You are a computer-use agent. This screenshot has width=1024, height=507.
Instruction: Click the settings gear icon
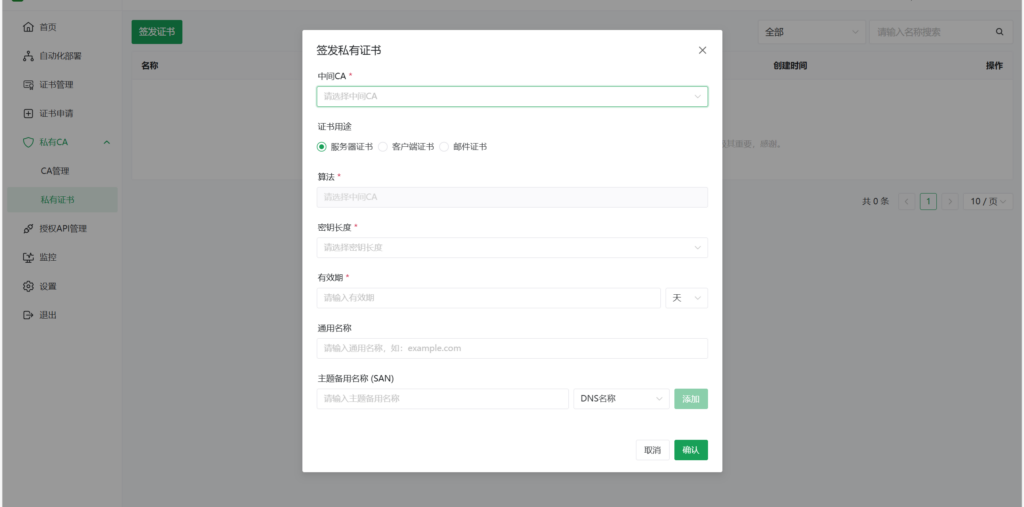pos(27,286)
